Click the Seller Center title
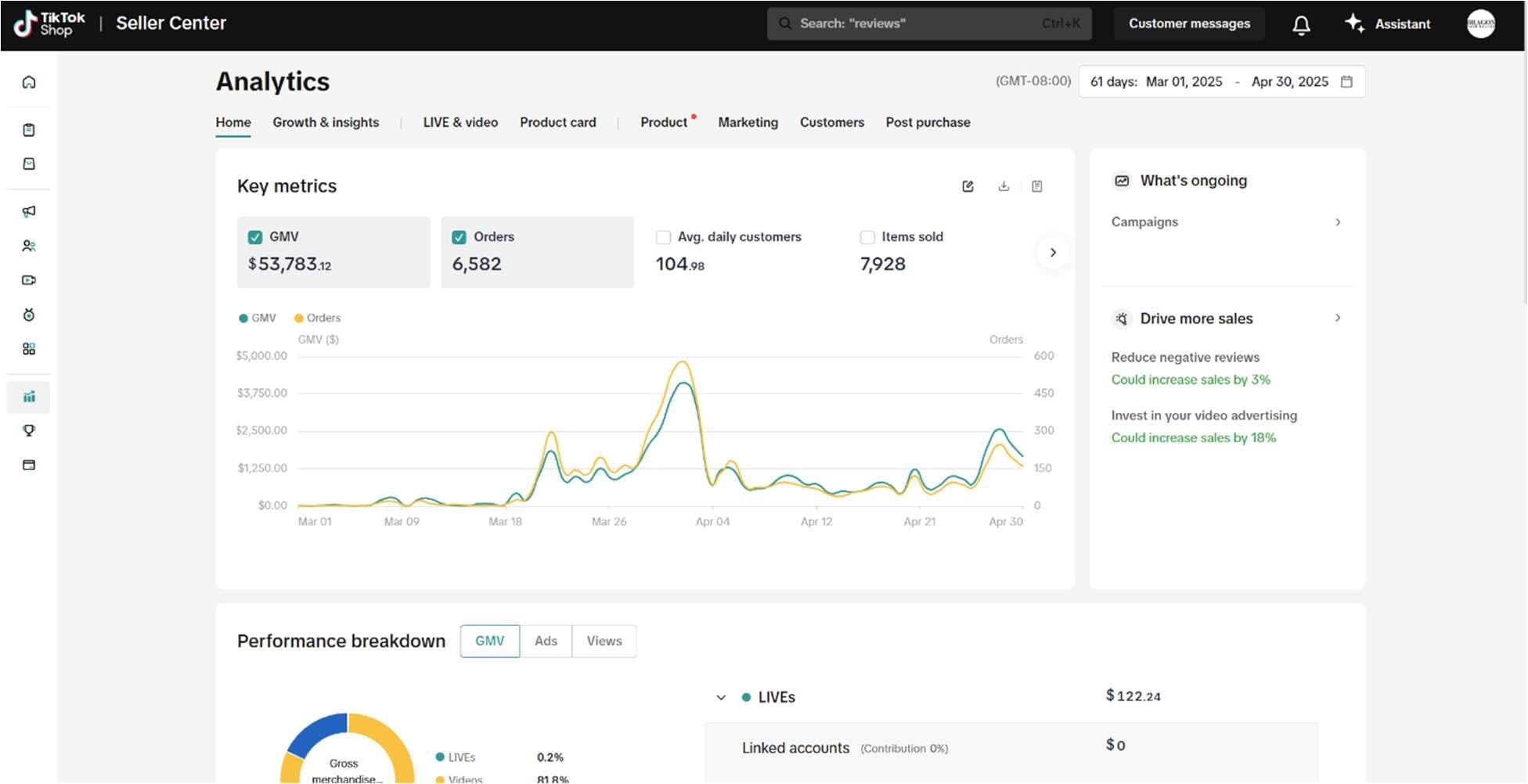The width and height of the screenshot is (1528, 784). (171, 23)
